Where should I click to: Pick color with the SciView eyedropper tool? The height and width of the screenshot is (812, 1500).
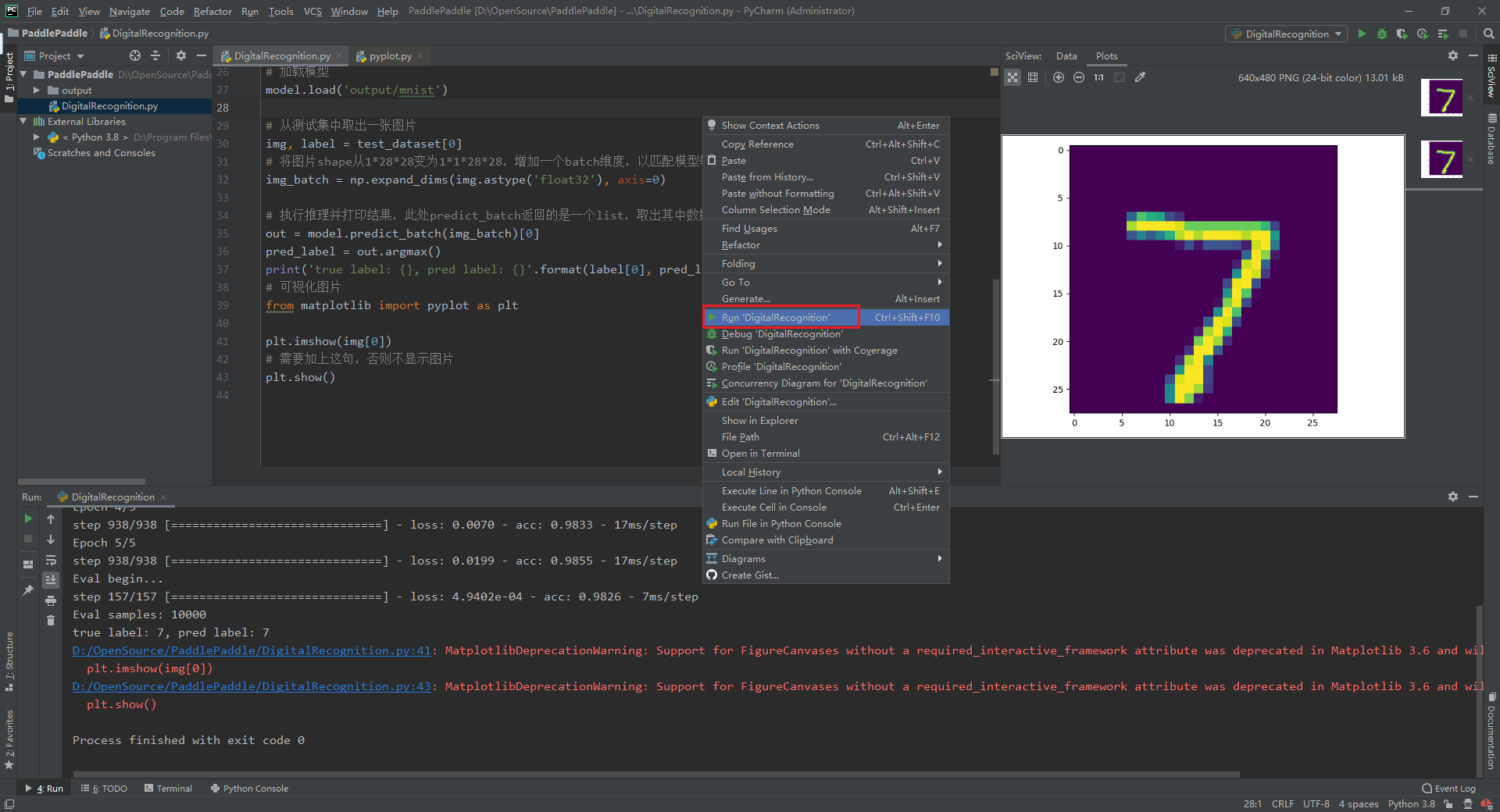click(1140, 77)
